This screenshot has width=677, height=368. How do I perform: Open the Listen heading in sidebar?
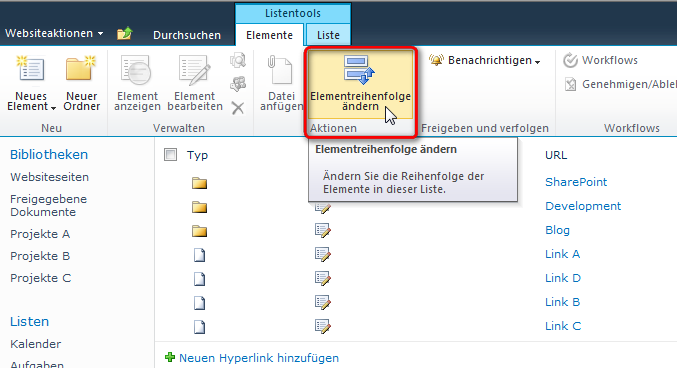pyautogui.click(x=29, y=322)
